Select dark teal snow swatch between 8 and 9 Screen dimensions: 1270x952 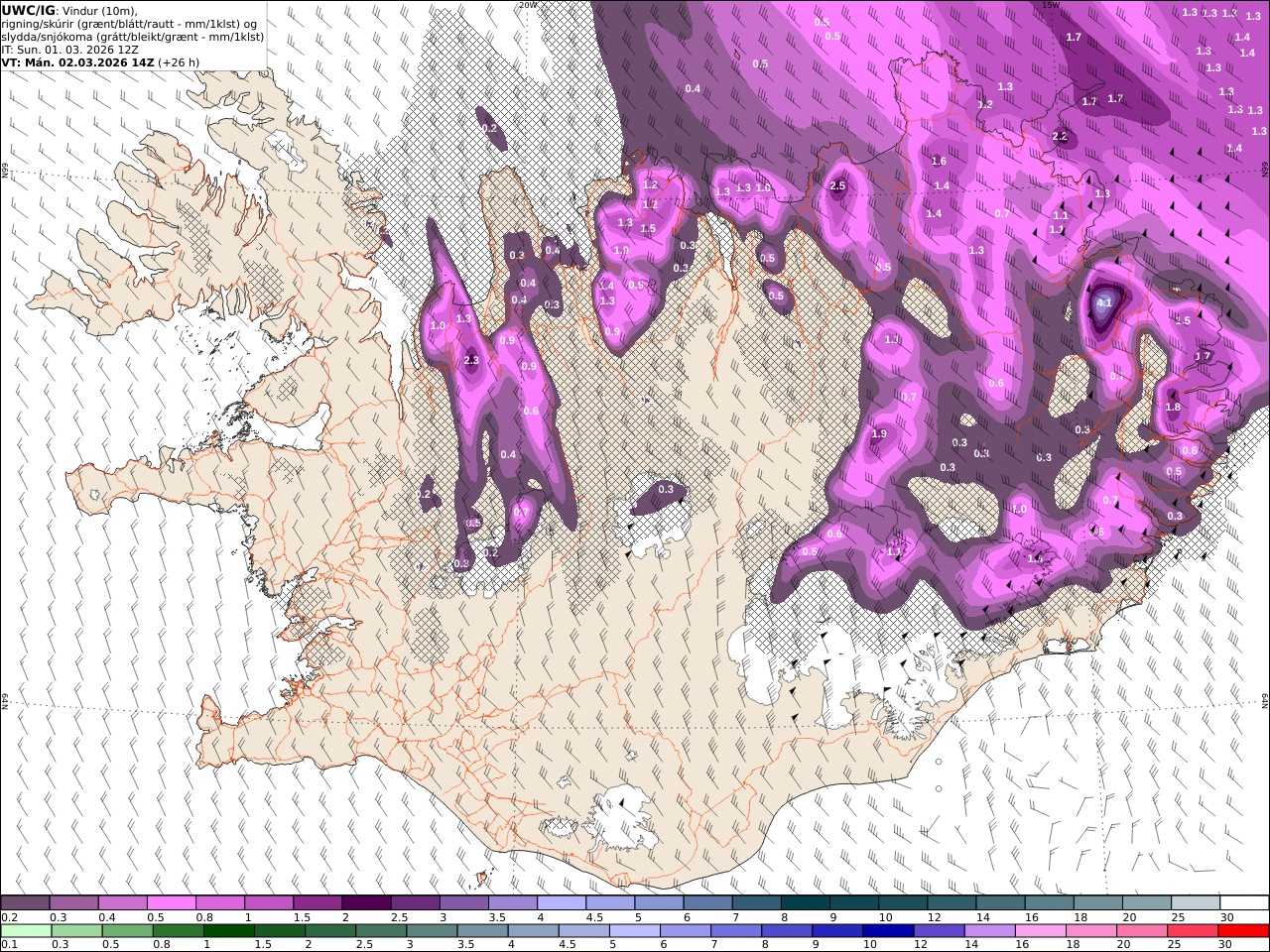(806, 903)
